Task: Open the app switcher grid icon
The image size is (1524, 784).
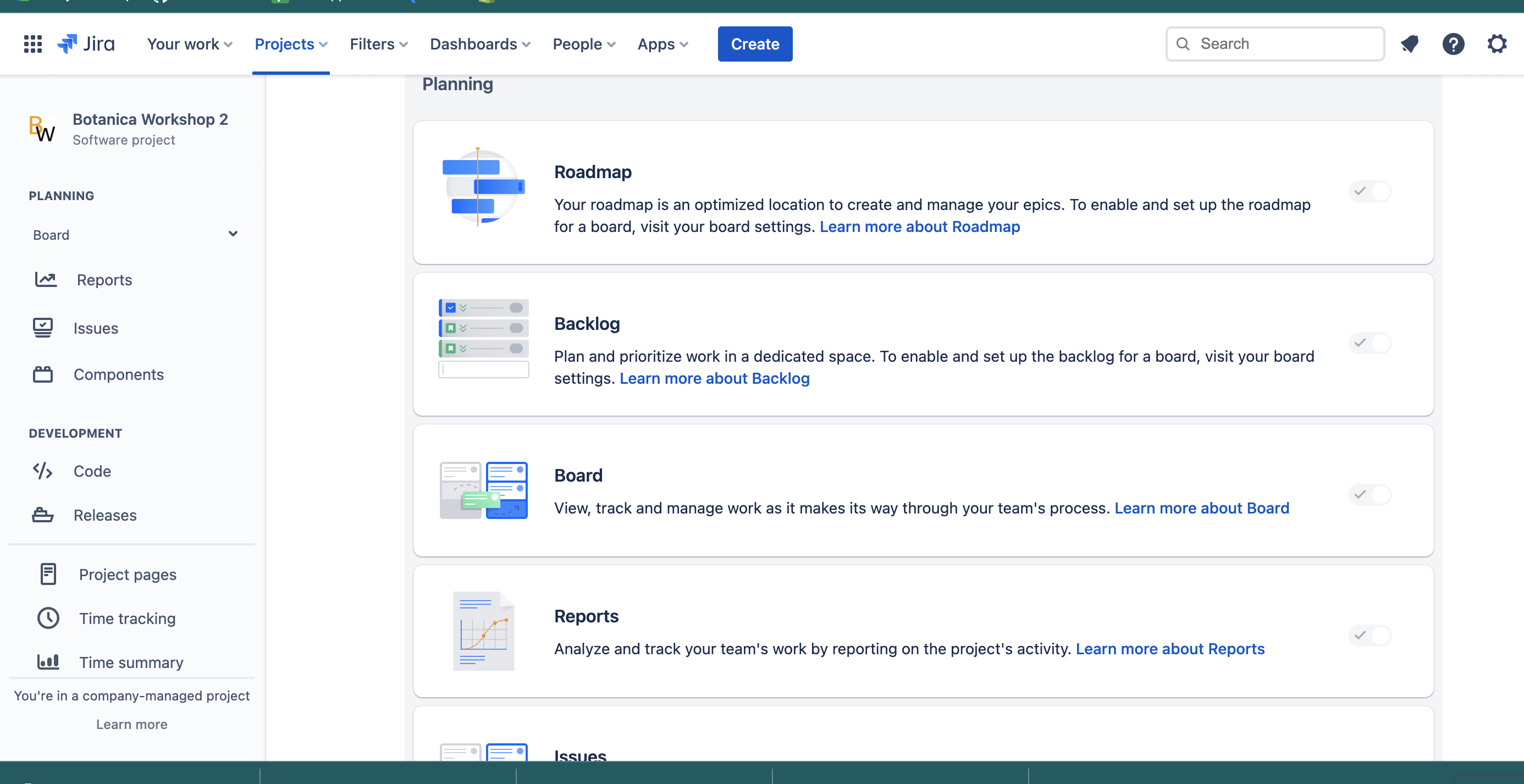Action: [32, 44]
